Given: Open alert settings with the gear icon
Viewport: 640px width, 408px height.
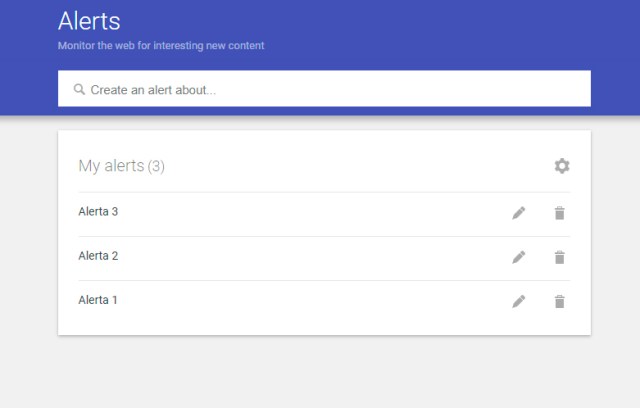Looking at the screenshot, I should [562, 166].
